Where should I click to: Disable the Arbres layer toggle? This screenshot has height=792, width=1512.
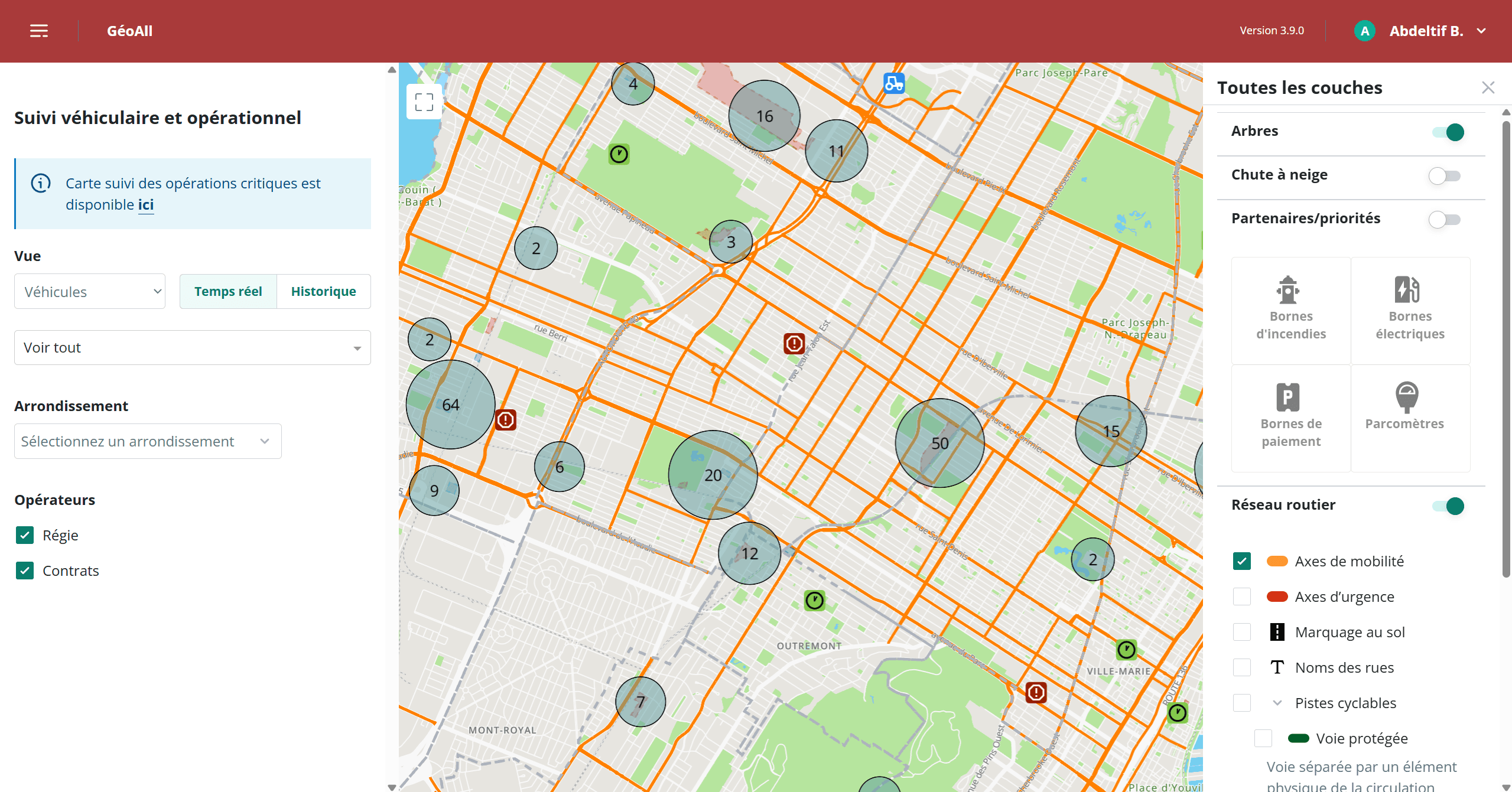pyautogui.click(x=1449, y=132)
